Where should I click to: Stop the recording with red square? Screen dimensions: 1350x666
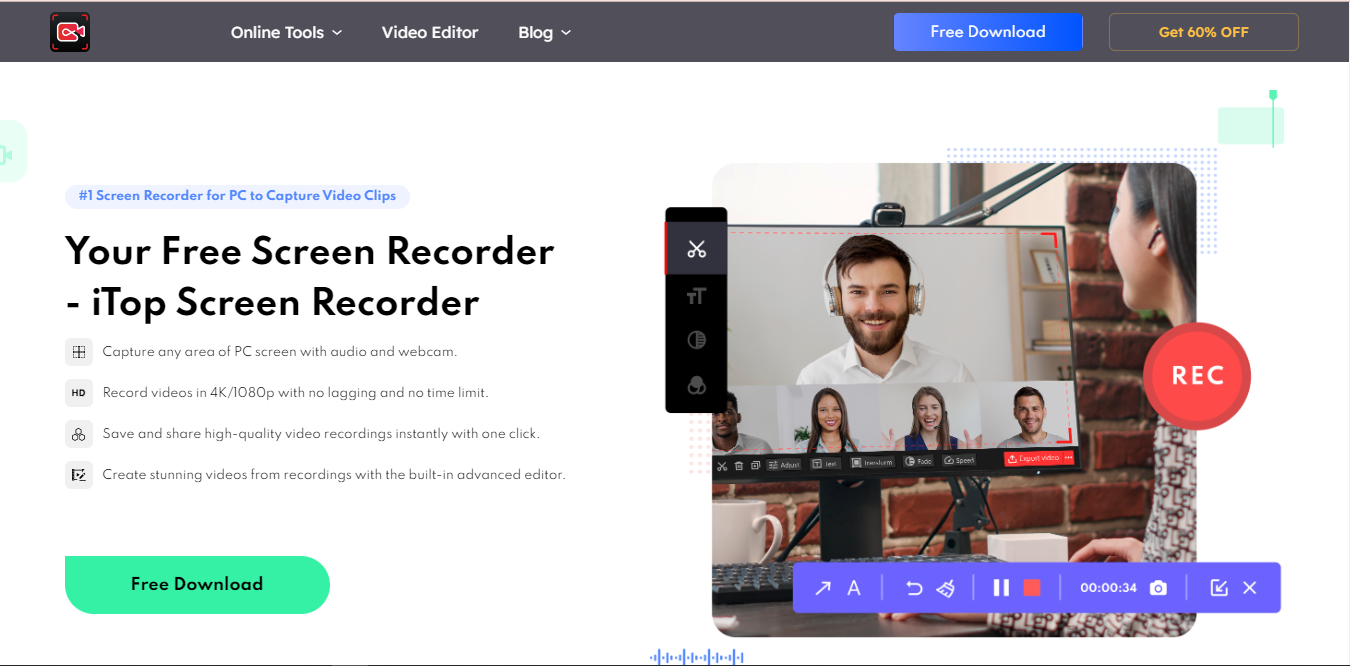[1032, 588]
